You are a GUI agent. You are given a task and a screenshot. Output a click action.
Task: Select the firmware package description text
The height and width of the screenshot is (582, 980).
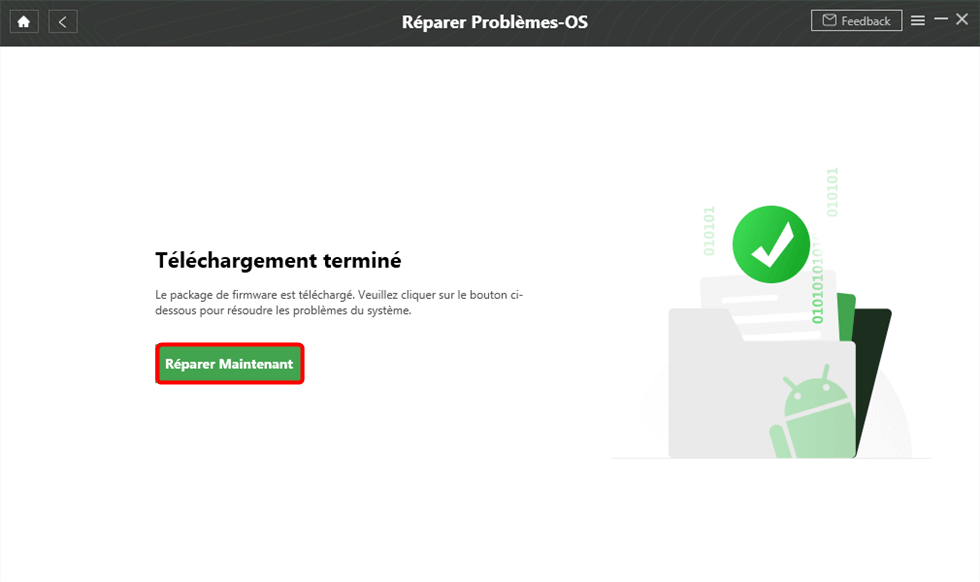339,303
